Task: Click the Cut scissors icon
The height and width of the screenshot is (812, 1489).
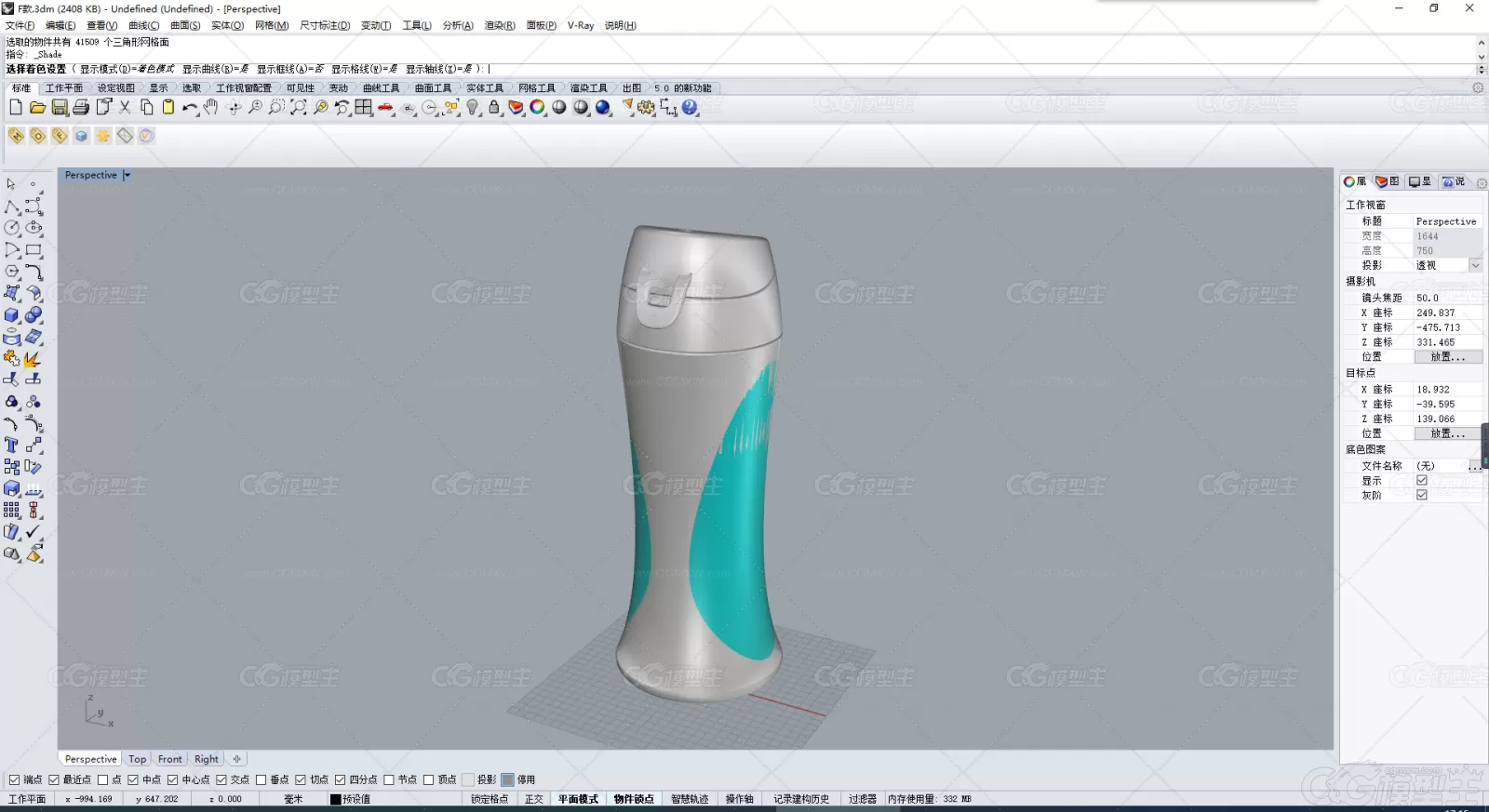Action: pyautogui.click(x=125, y=108)
